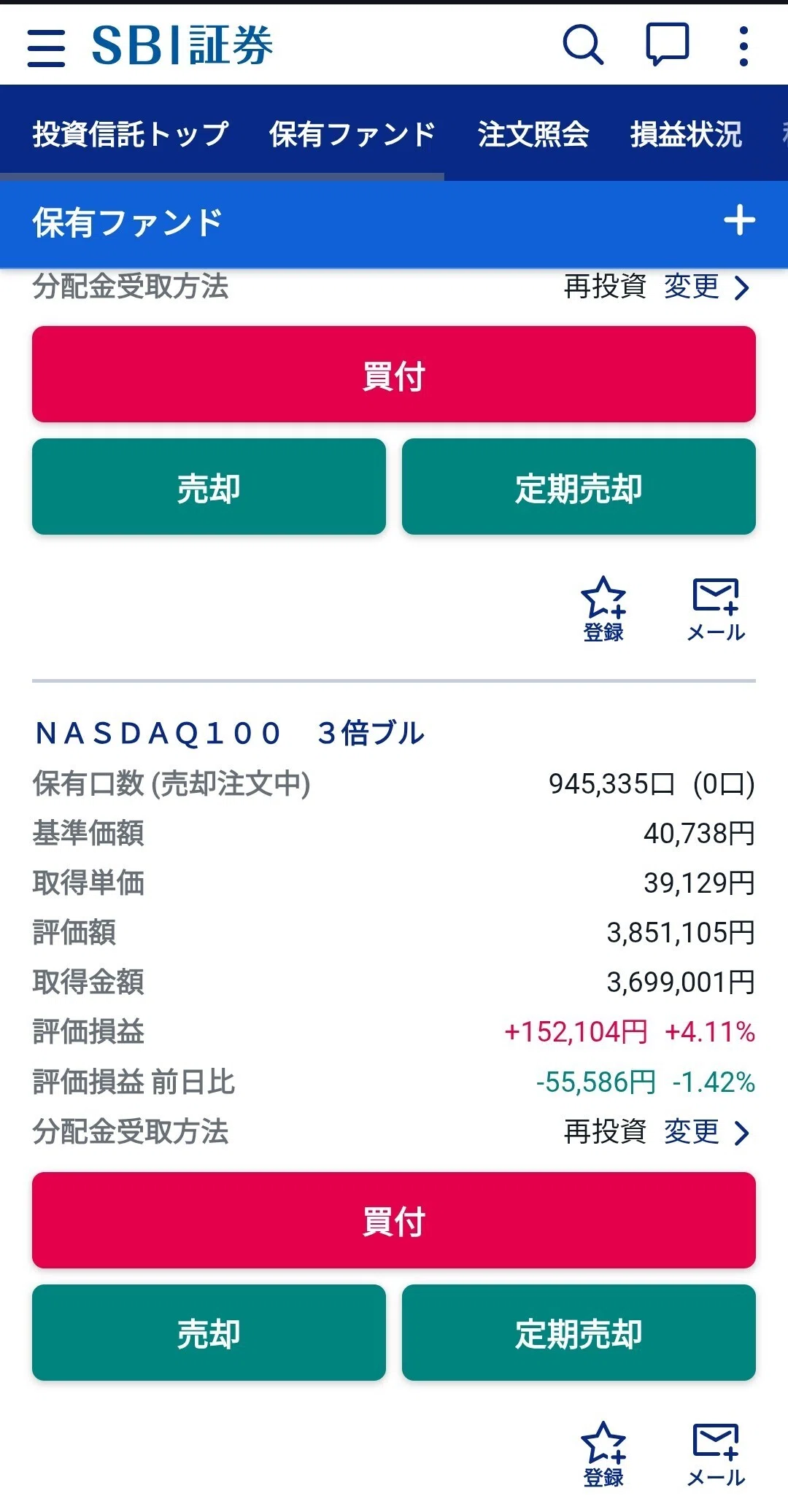Open the chat message icon
Viewport: 788px width, 1512px height.
pyautogui.click(x=667, y=44)
